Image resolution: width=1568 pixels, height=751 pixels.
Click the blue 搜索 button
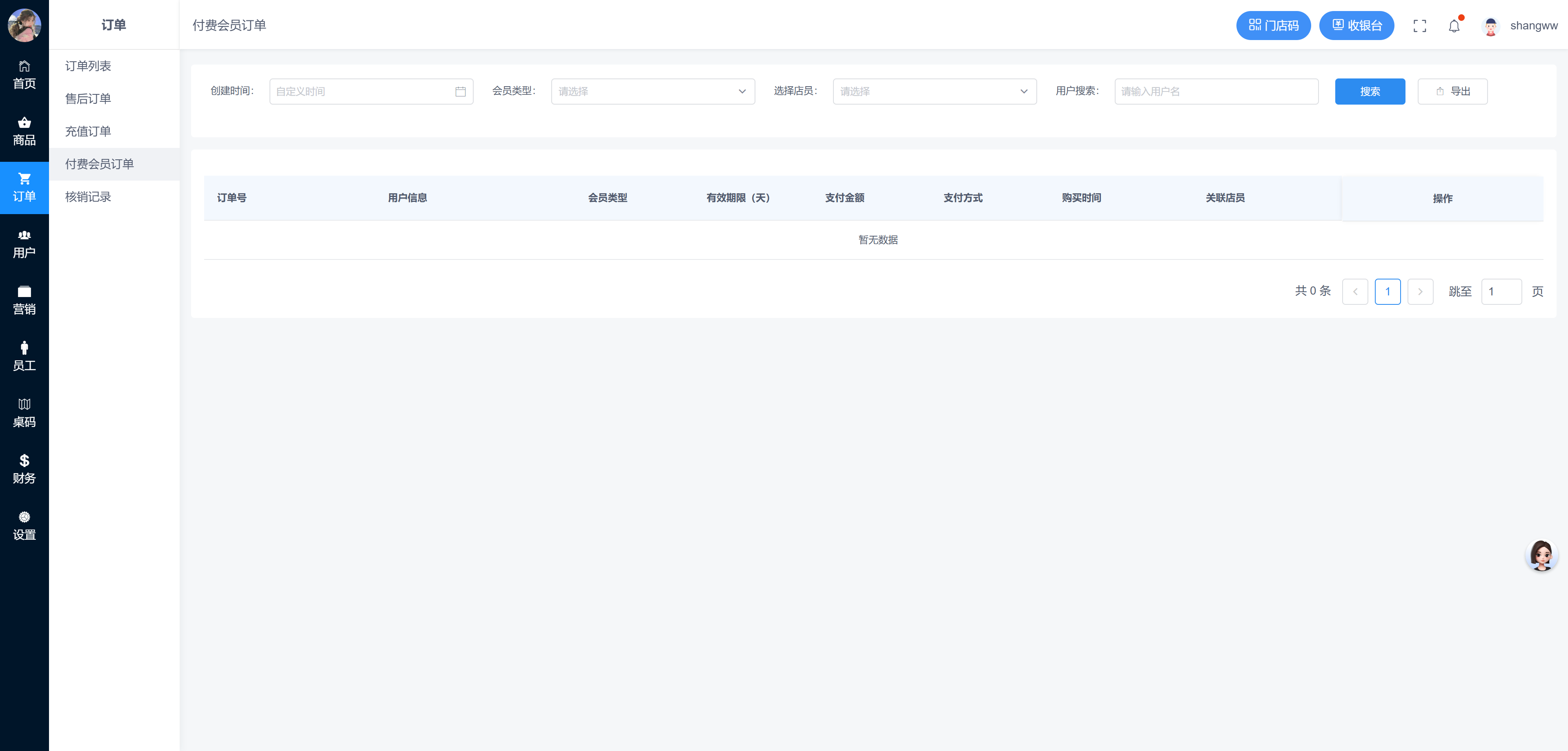pyautogui.click(x=1370, y=92)
